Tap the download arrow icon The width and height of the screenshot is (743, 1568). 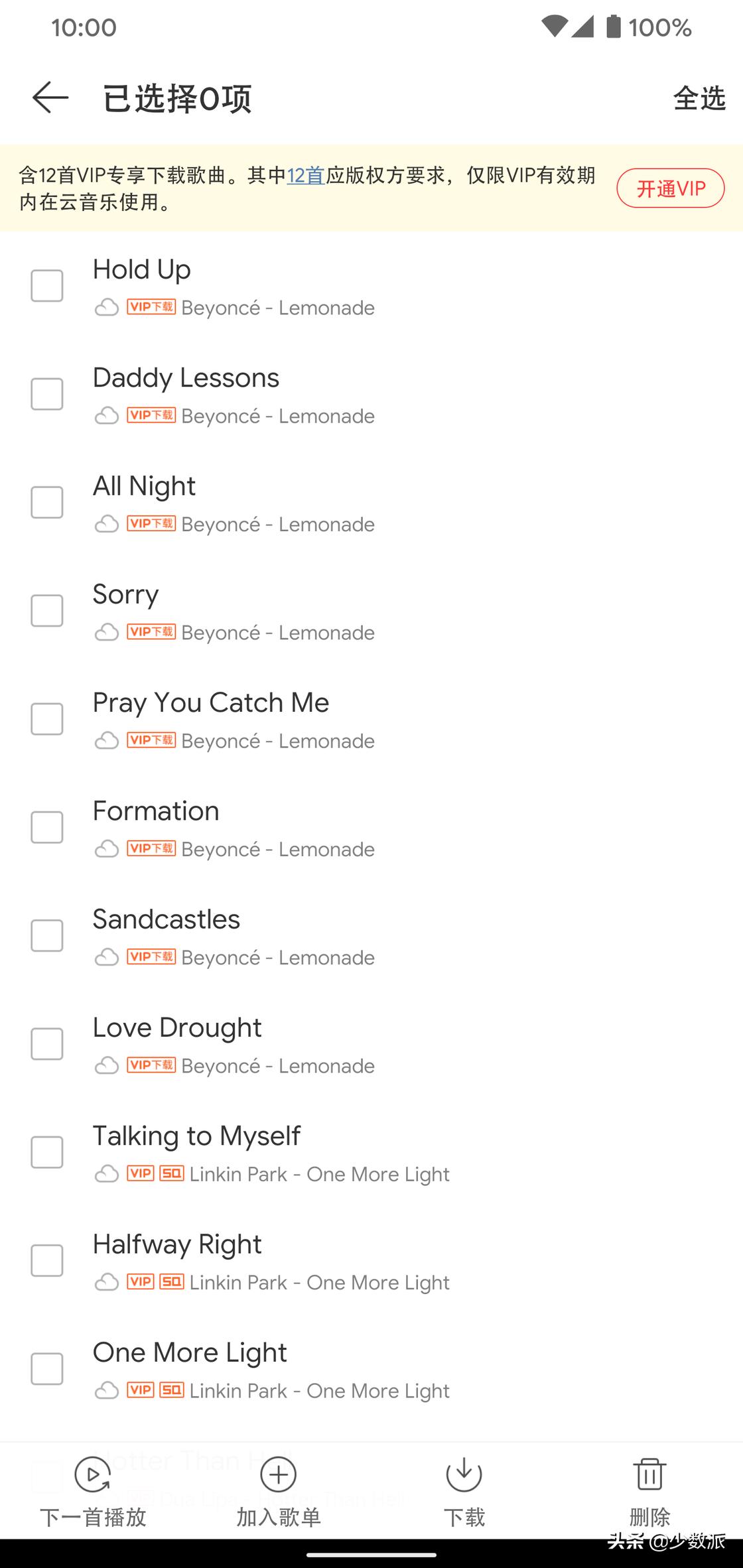[x=464, y=1474]
